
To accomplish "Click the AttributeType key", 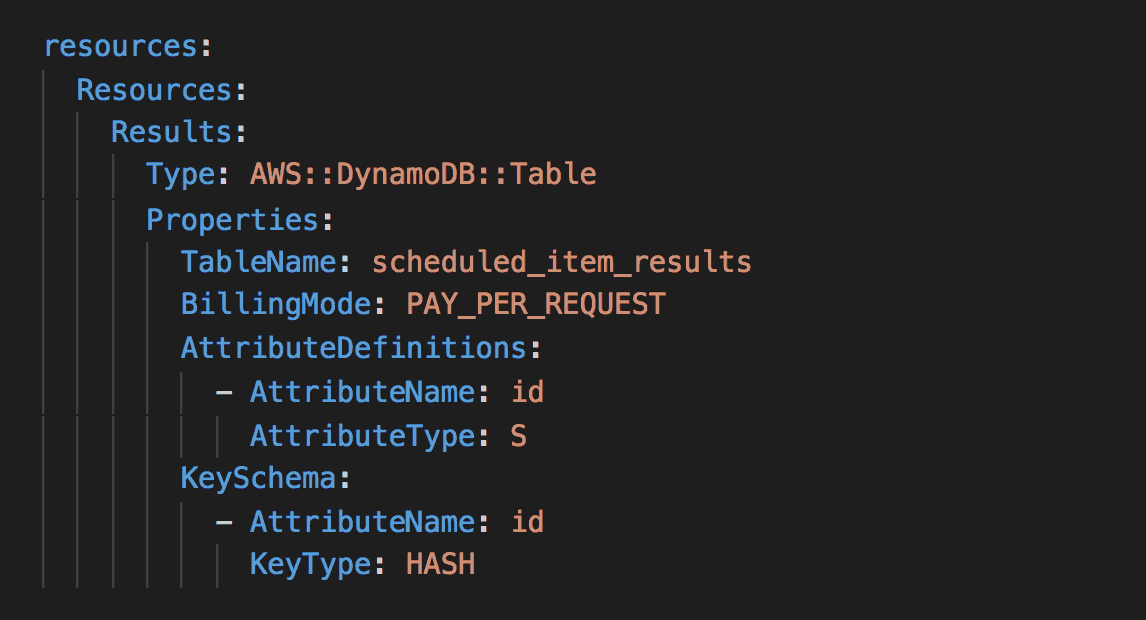I will (361, 435).
